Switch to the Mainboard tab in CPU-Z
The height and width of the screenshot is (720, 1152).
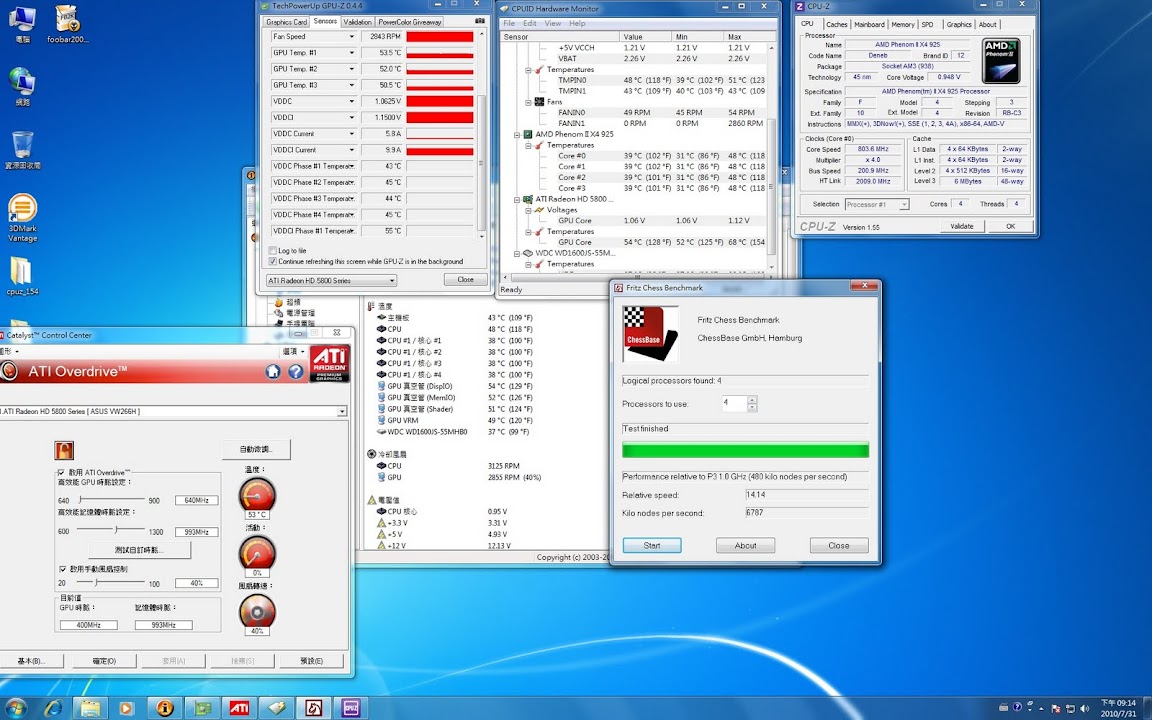click(x=869, y=24)
